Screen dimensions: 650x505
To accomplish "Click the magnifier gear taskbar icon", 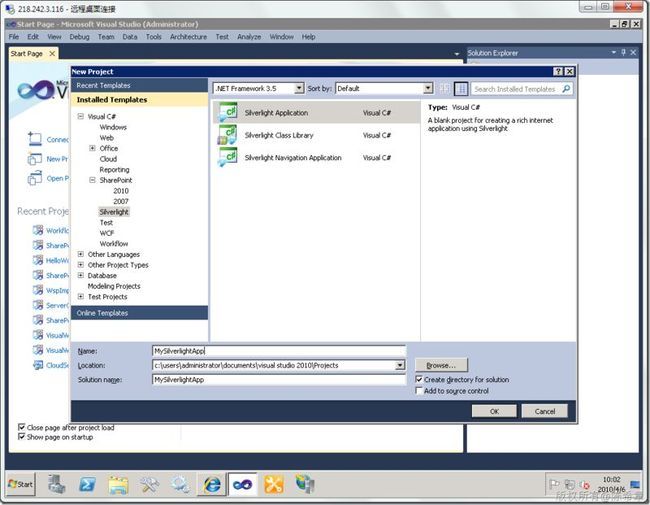I will coord(181,484).
